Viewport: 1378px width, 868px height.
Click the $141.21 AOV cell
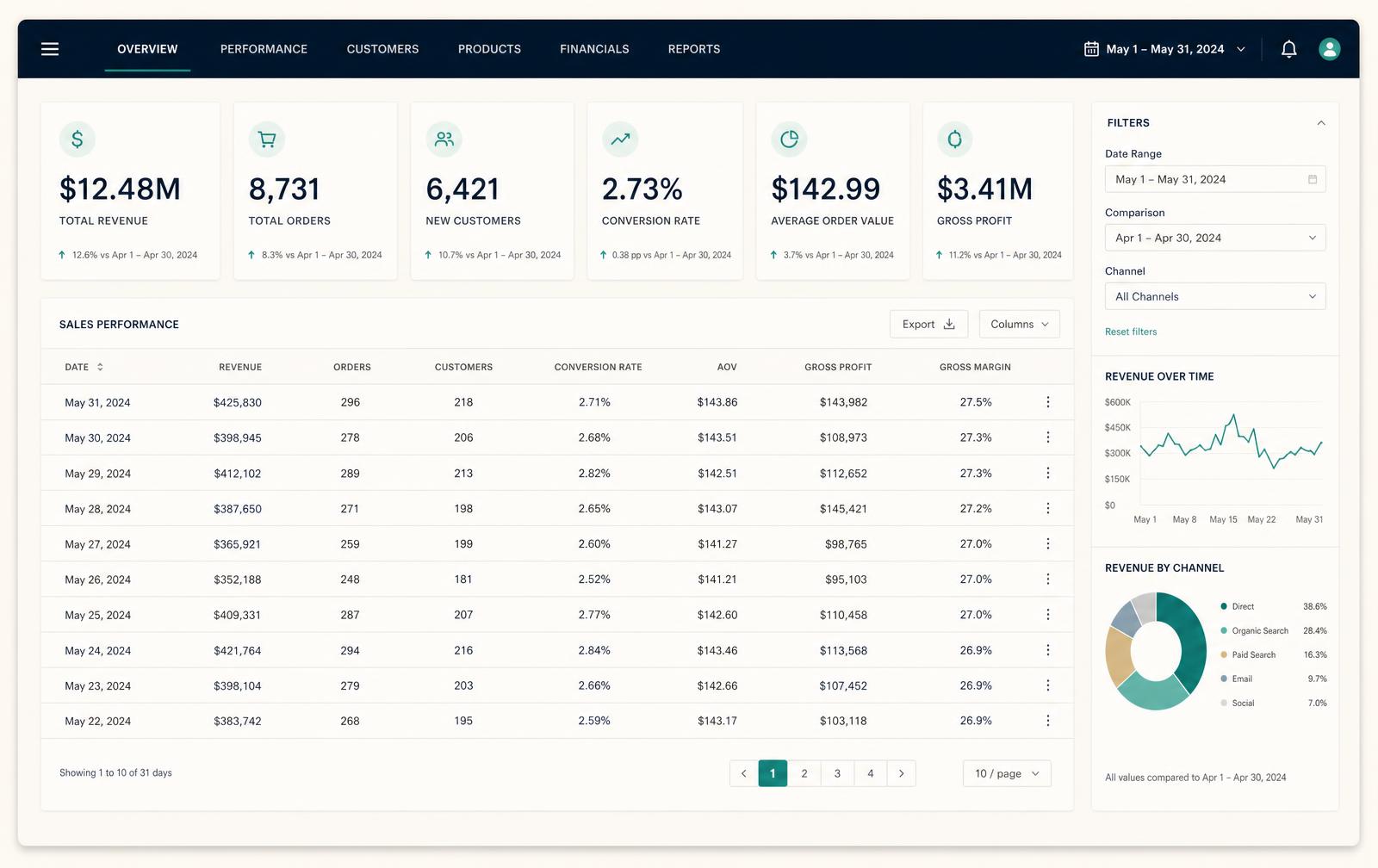click(717, 580)
